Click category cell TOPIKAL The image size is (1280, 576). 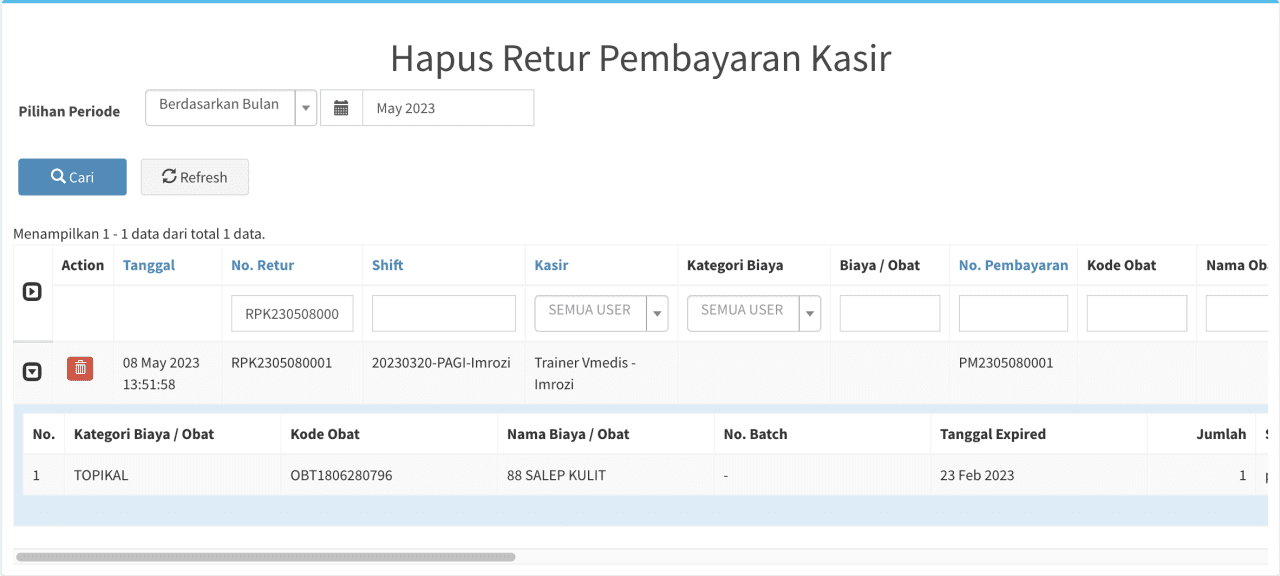pyautogui.click(x=101, y=475)
